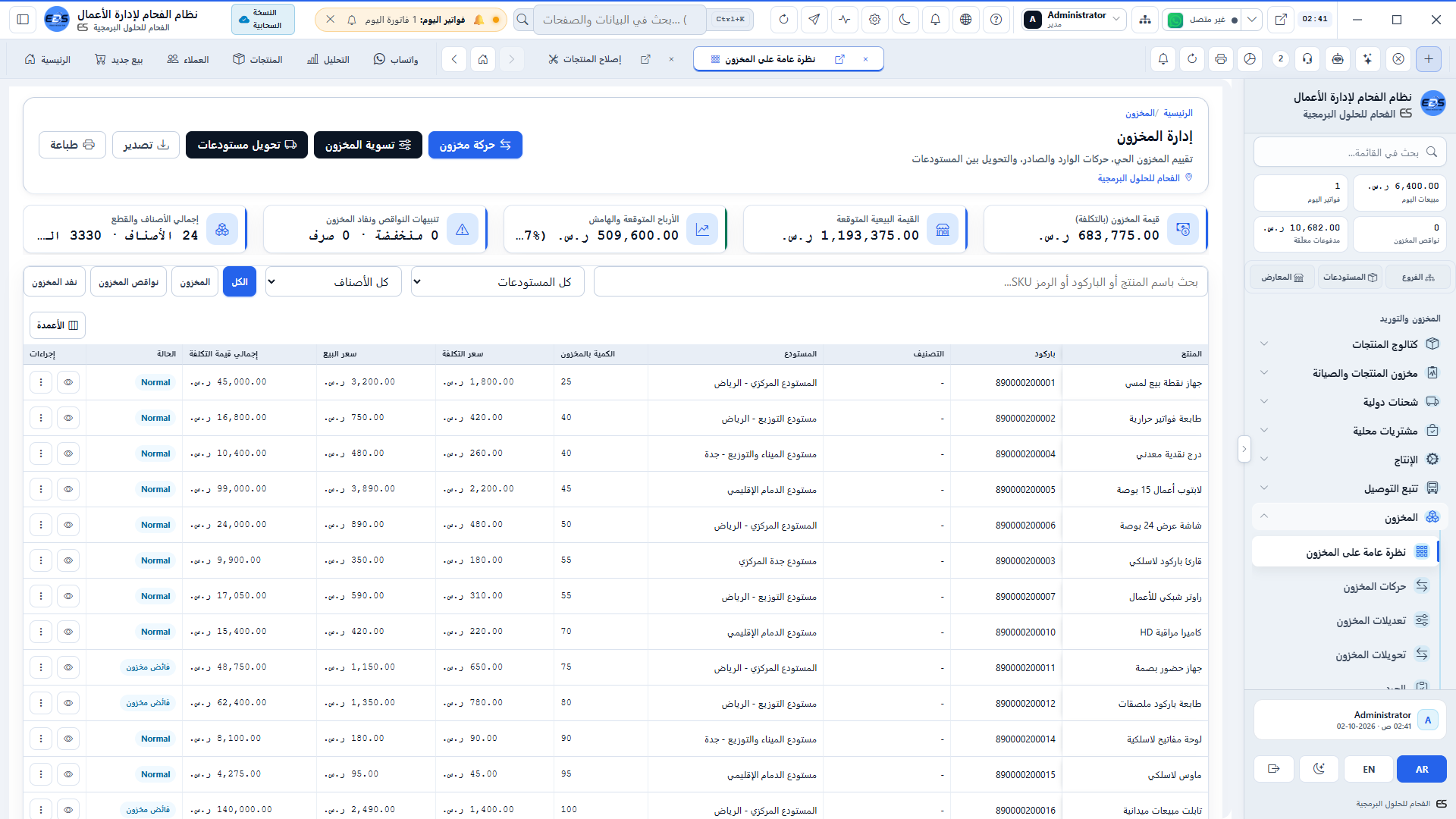Click حركة مخزون blue button
This screenshot has width=1456, height=819.
tap(475, 145)
